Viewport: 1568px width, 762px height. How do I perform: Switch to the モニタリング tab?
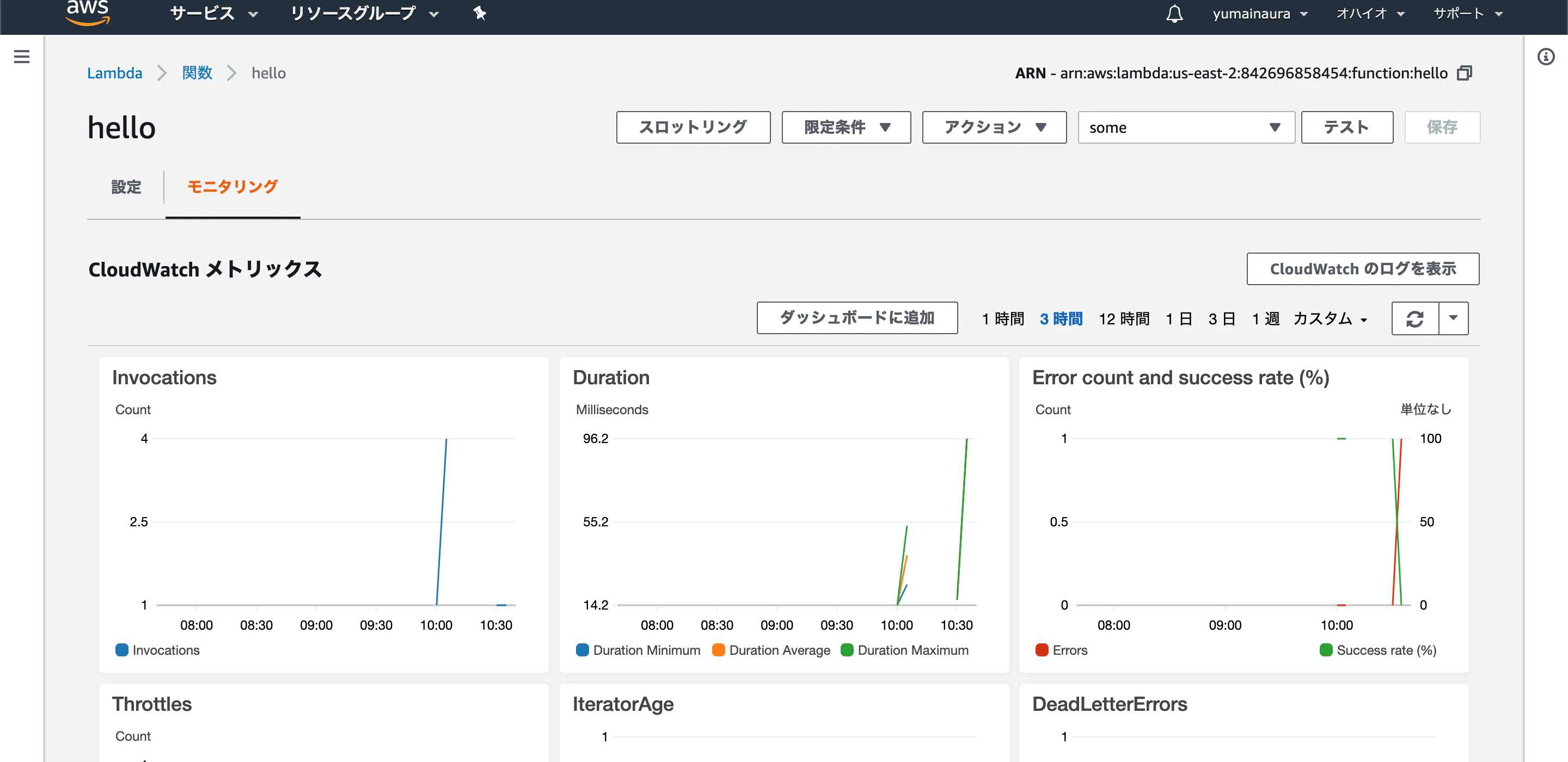coord(232,187)
